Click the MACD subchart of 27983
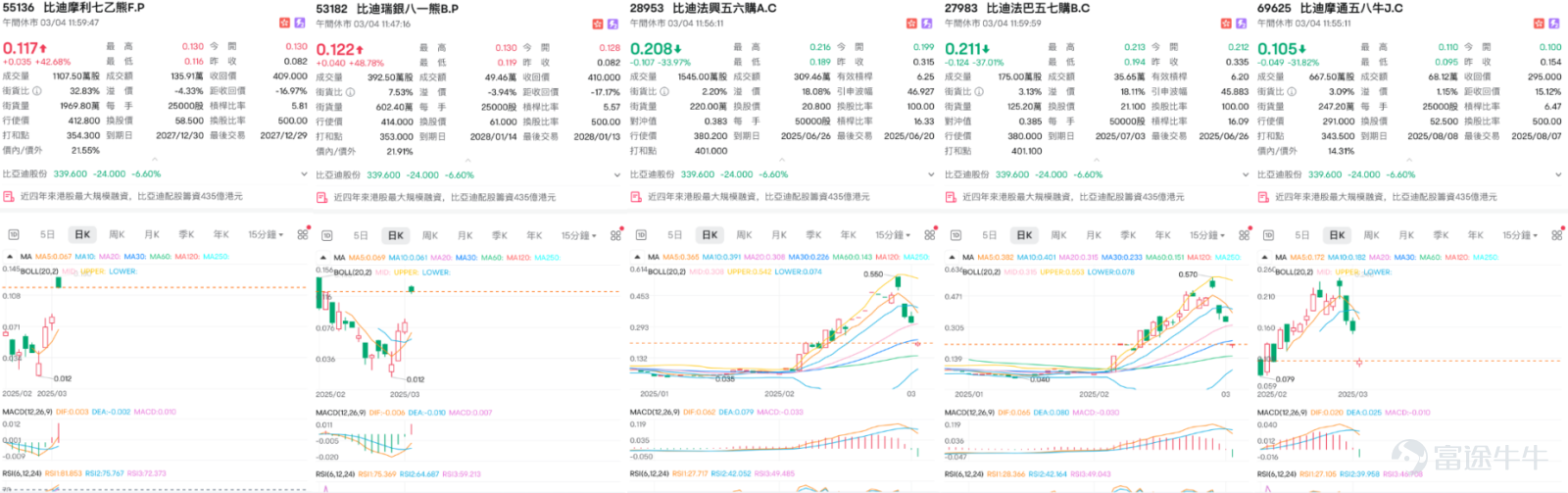1568x493 pixels. pos(1095,439)
